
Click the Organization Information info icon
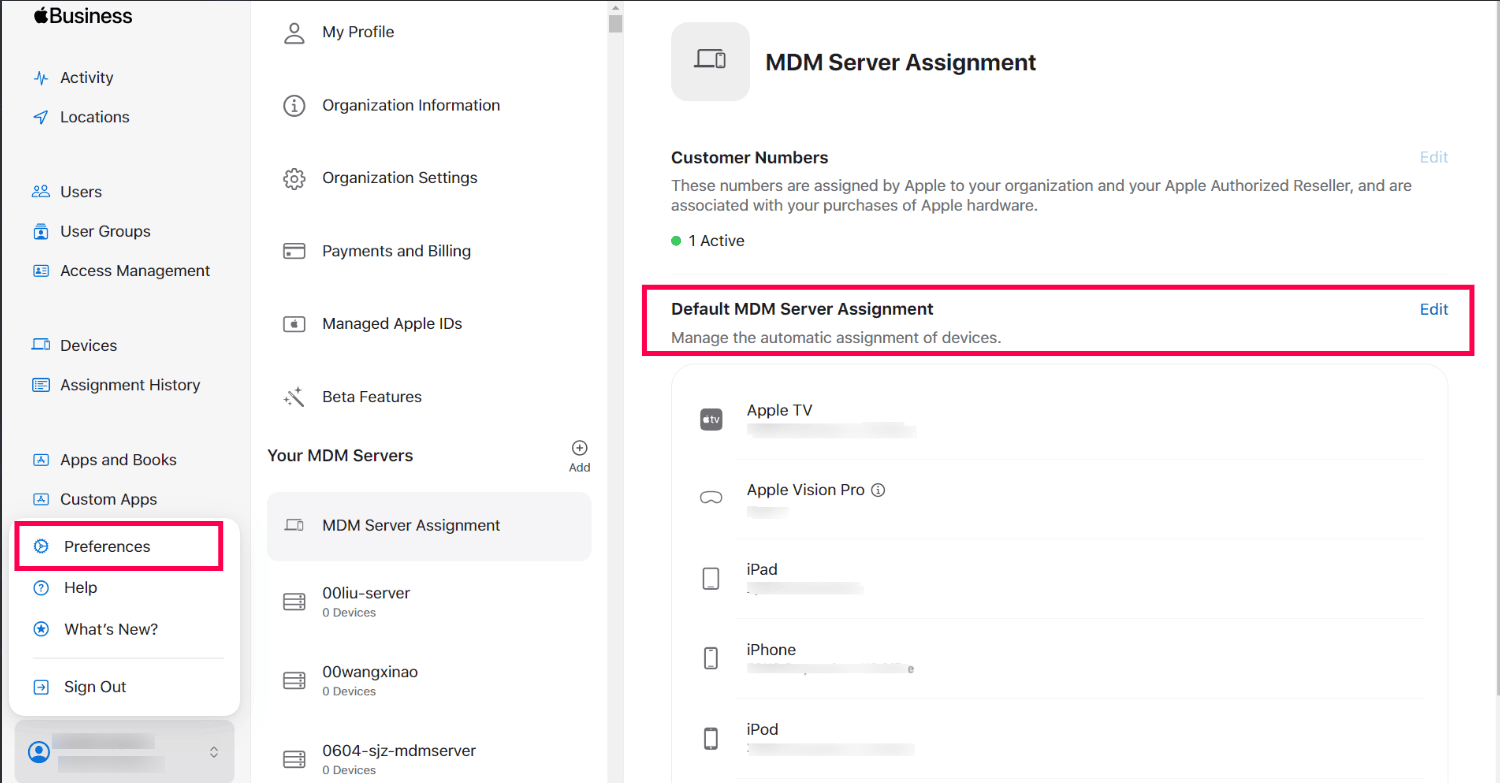point(294,106)
